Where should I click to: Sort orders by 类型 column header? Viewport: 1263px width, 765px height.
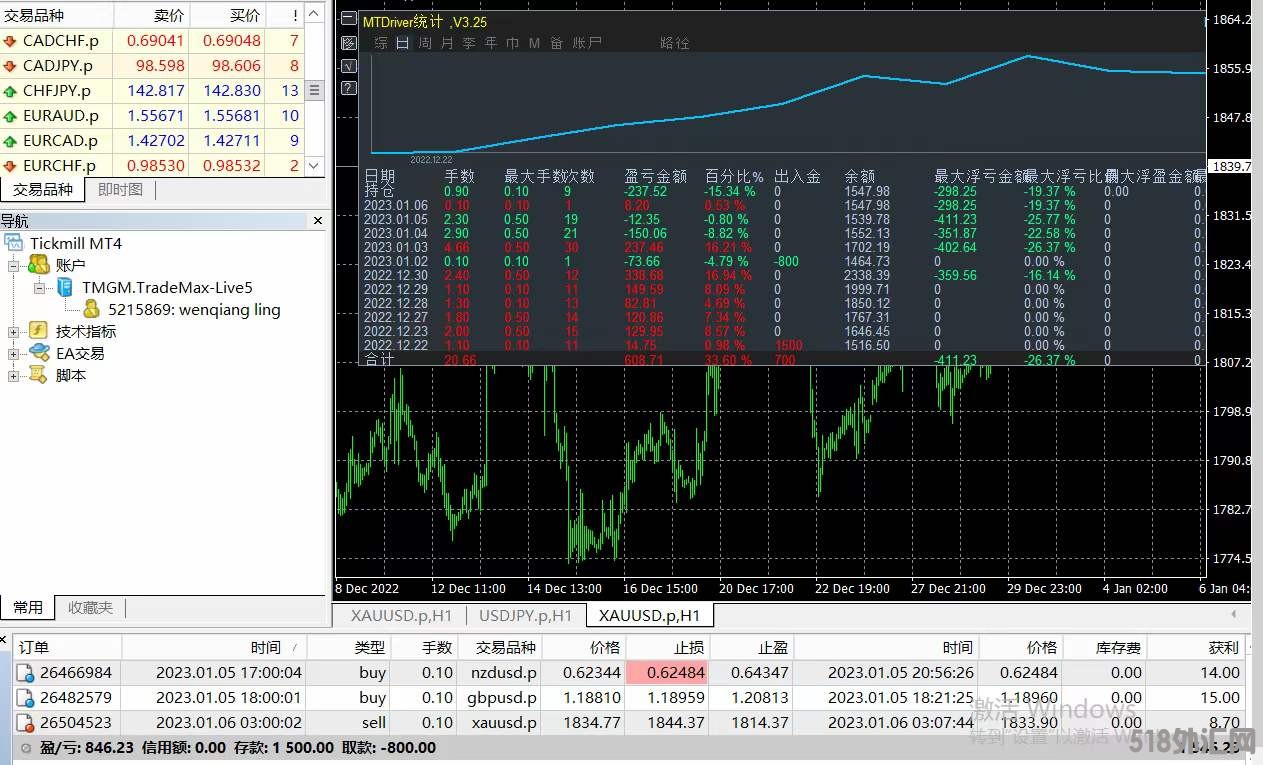(x=347, y=647)
